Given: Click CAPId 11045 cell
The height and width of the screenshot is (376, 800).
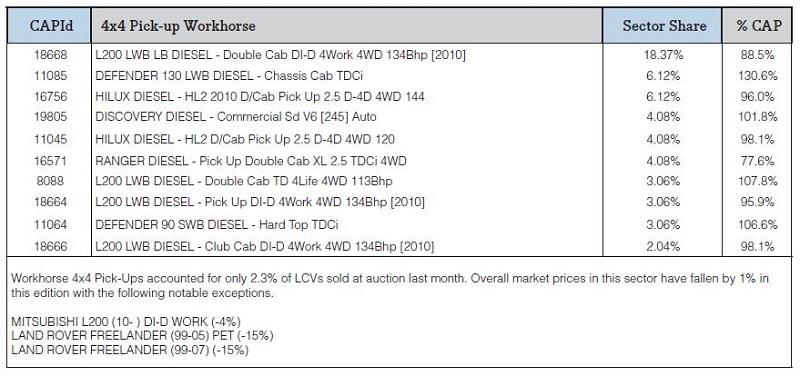Looking at the screenshot, I should tap(51, 139).
